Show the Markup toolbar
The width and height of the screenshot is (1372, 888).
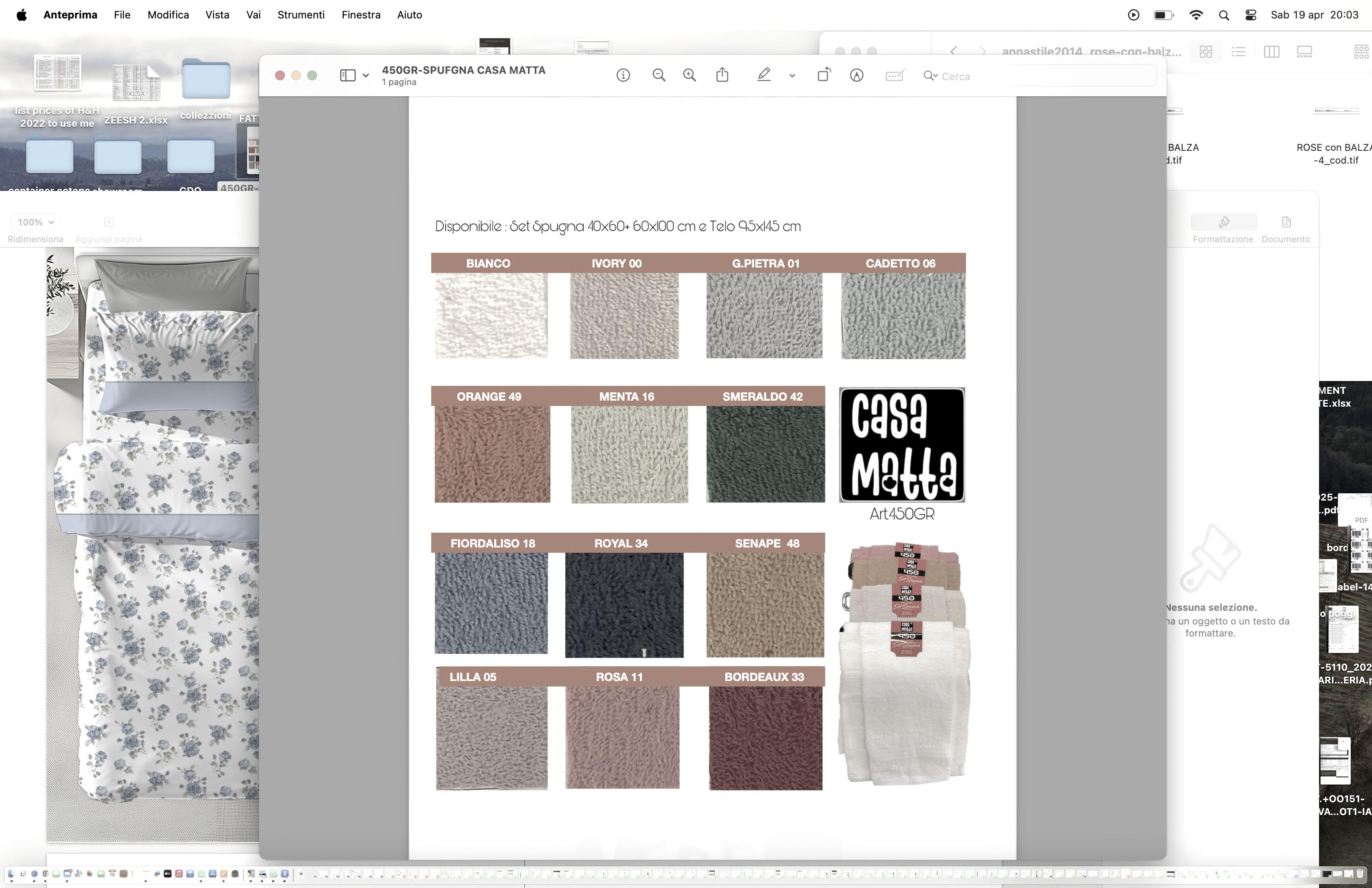tap(856, 75)
